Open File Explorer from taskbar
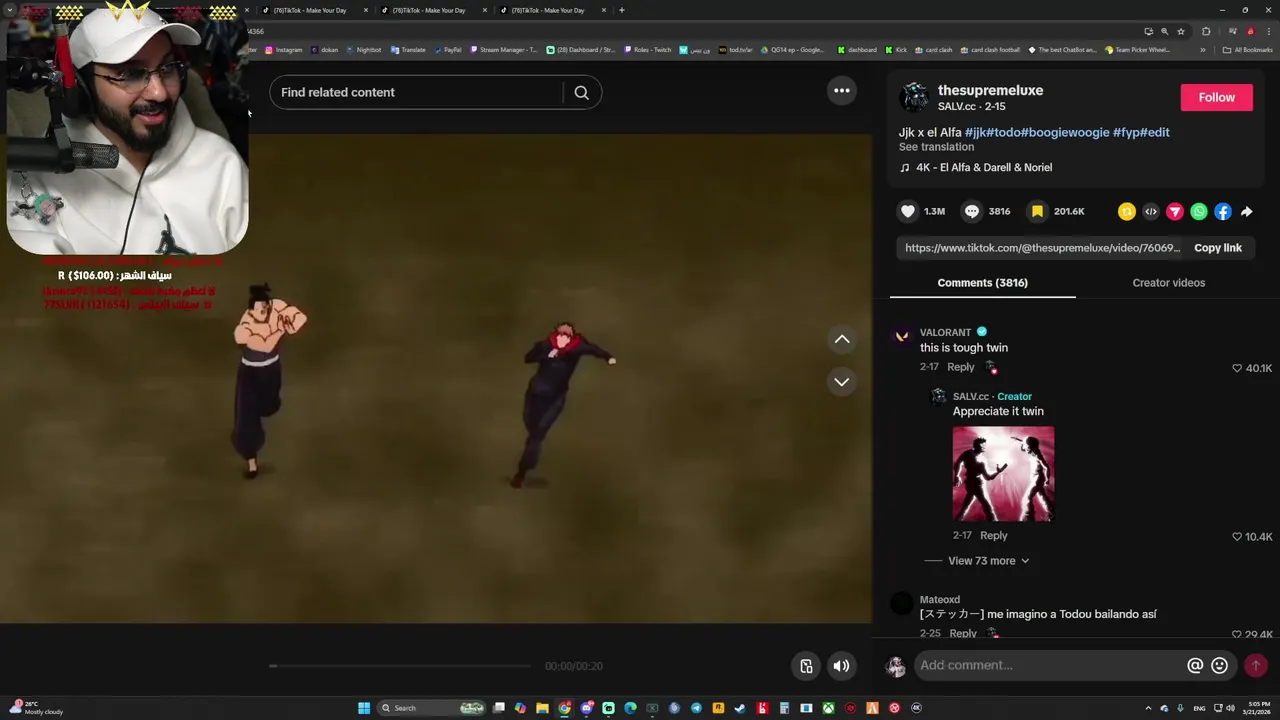The width and height of the screenshot is (1280, 720). tap(542, 708)
